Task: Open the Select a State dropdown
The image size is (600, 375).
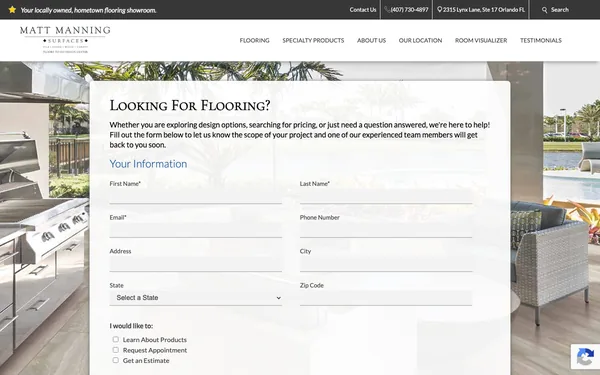Action: (x=196, y=298)
